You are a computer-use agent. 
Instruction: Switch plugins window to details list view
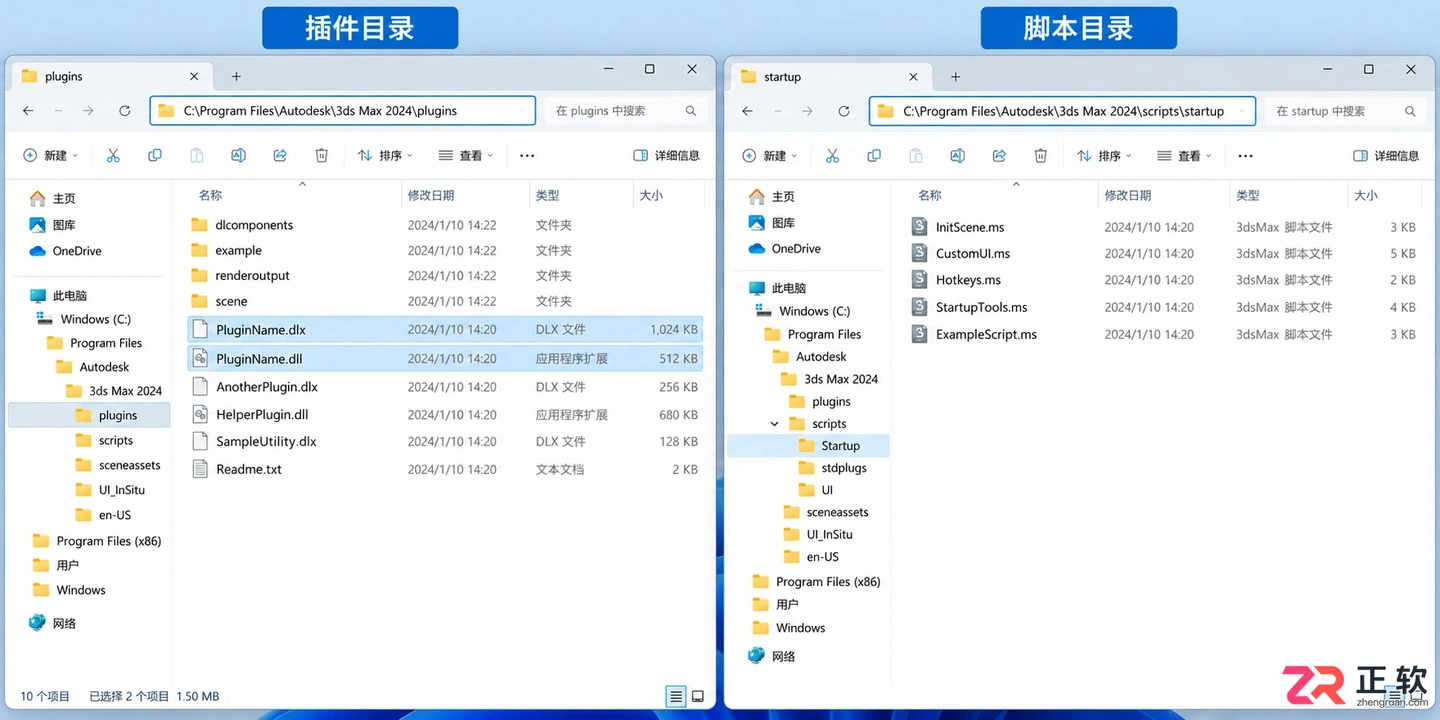(x=676, y=696)
